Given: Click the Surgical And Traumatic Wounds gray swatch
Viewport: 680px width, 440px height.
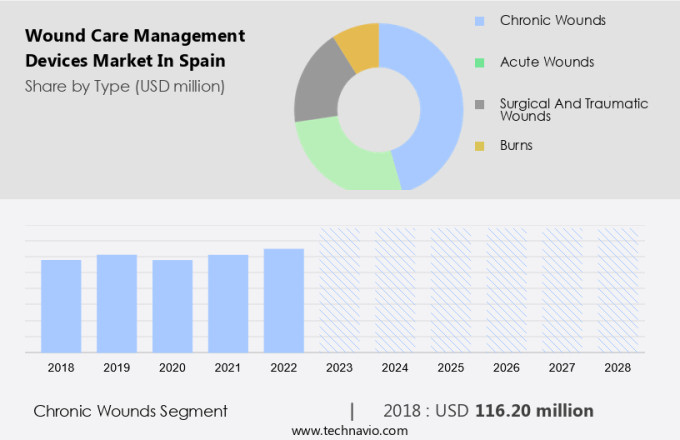Looking at the screenshot, I should tap(479, 104).
